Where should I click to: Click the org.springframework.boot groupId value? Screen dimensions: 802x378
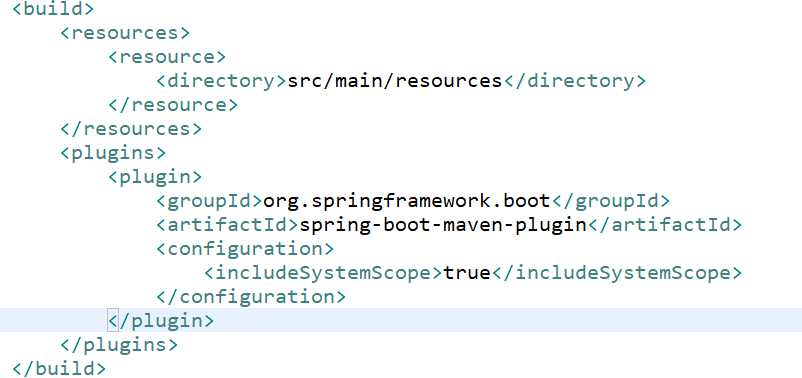pos(407,201)
